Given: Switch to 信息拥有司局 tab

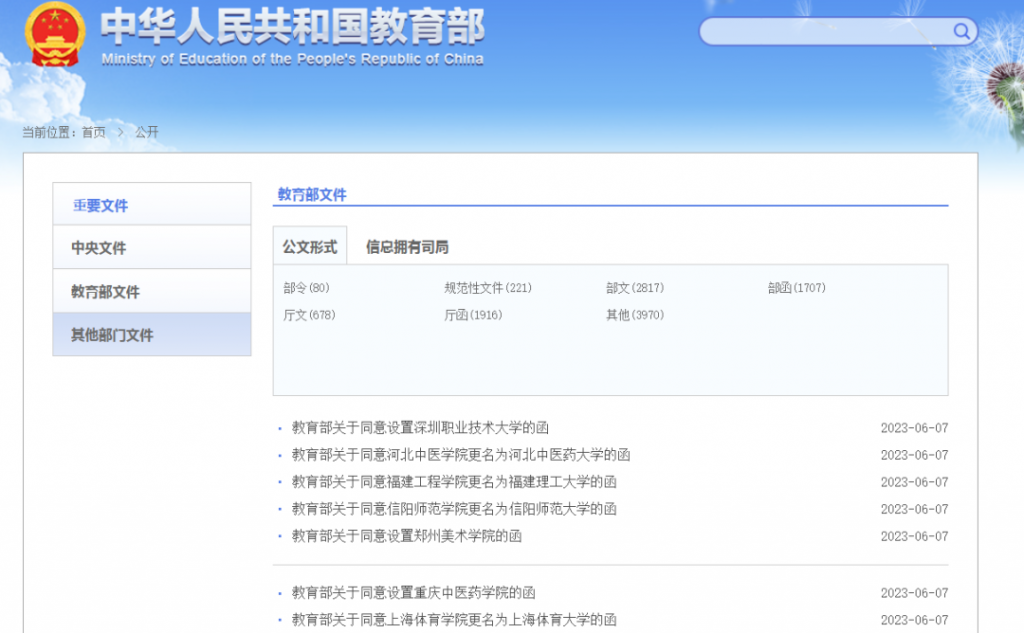Looking at the screenshot, I should [x=407, y=247].
